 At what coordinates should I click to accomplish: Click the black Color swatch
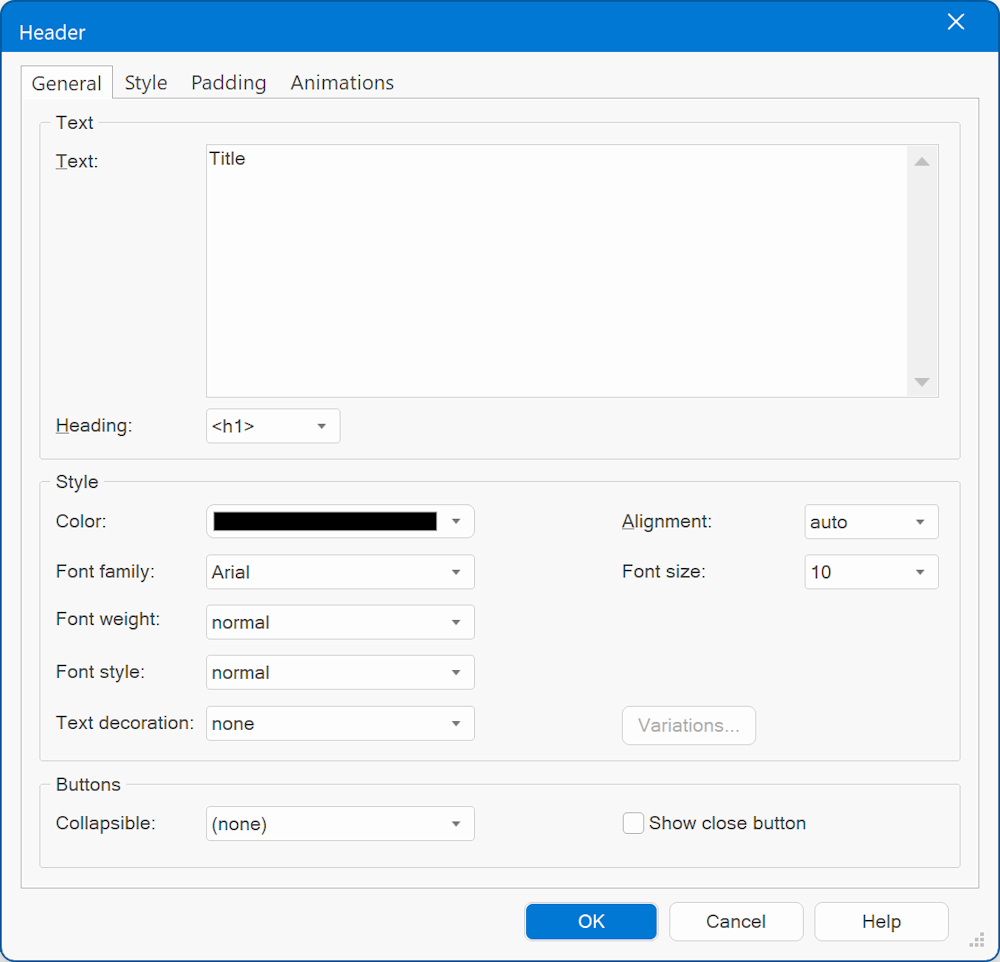pos(325,521)
